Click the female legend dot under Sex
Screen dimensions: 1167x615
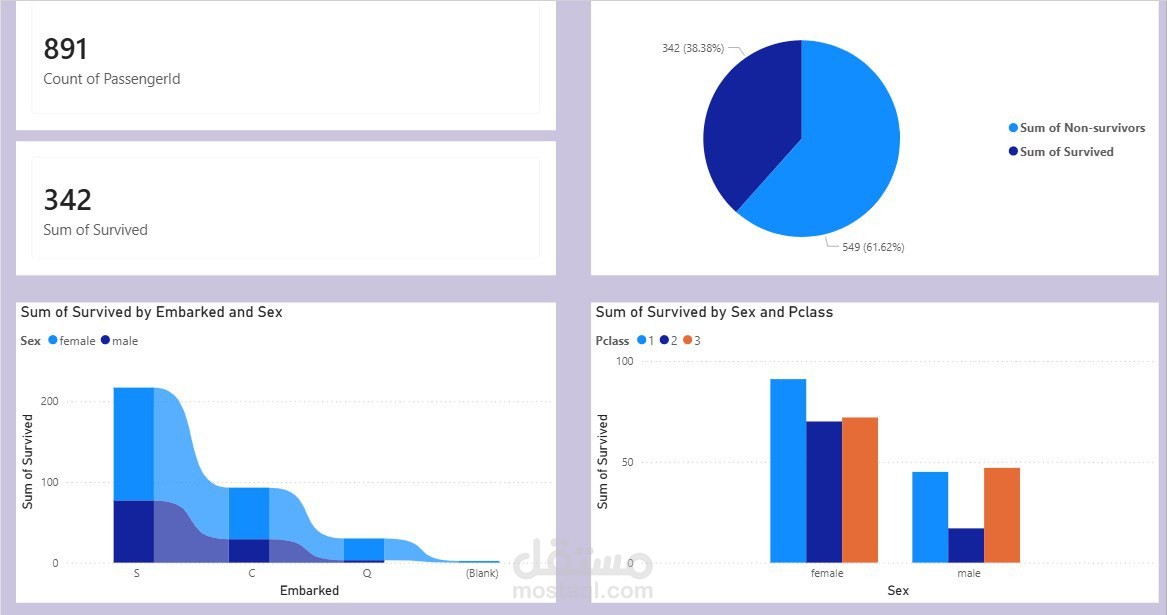pos(54,340)
